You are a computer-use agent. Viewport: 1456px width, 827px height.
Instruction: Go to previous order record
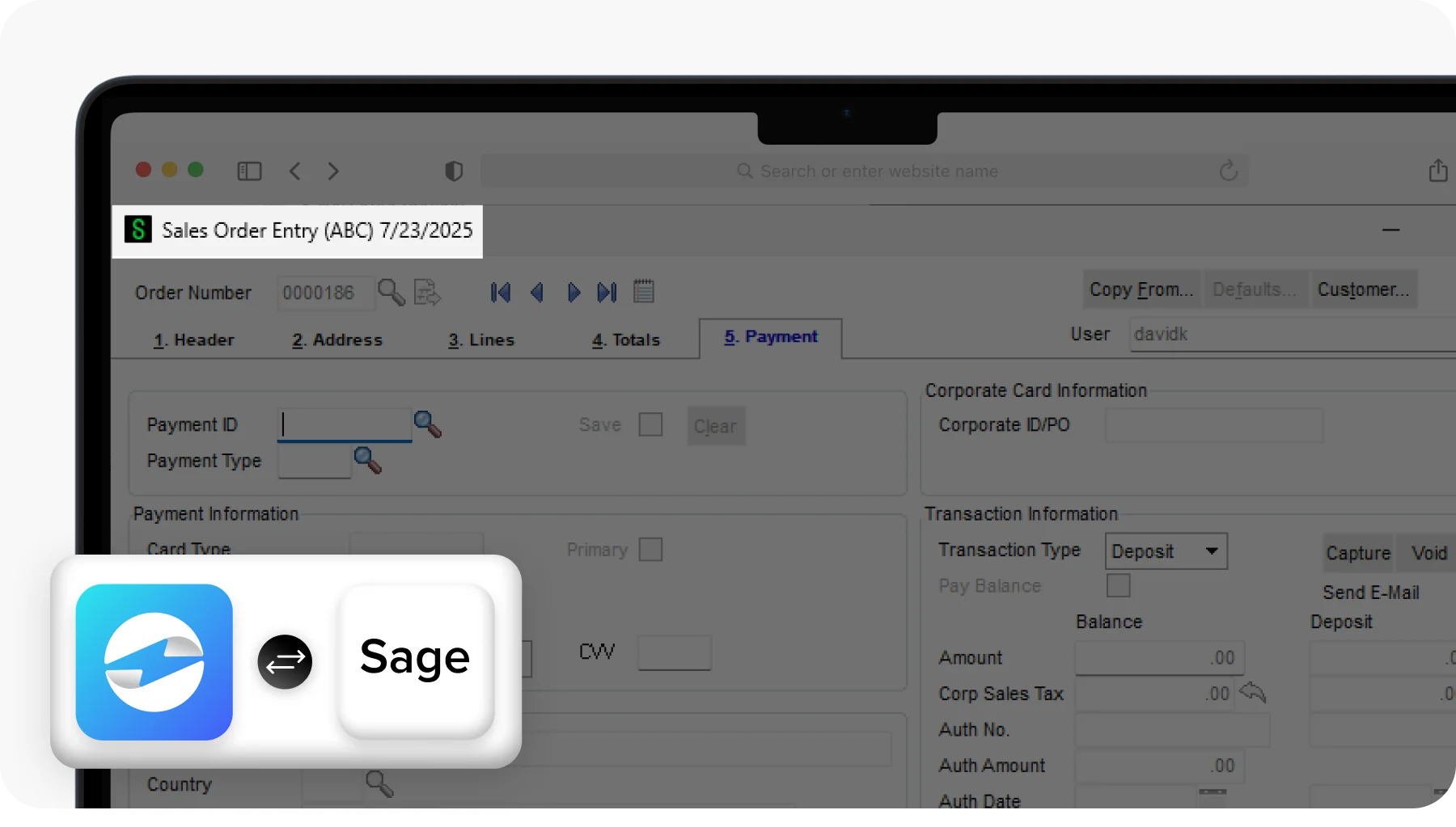536,292
